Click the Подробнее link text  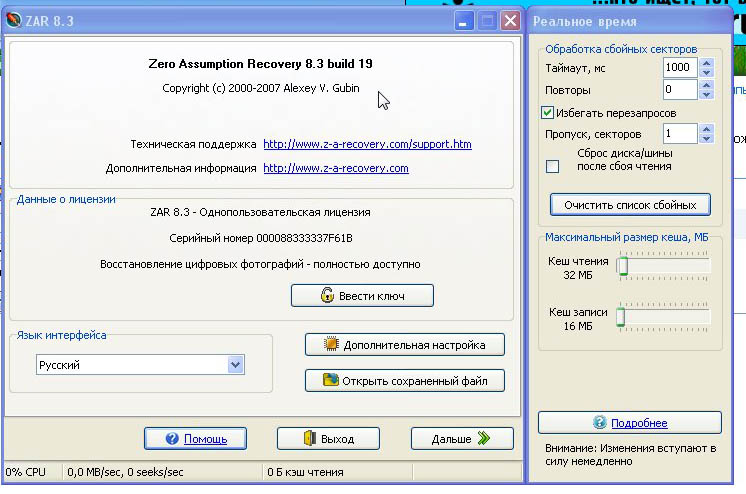click(639, 423)
